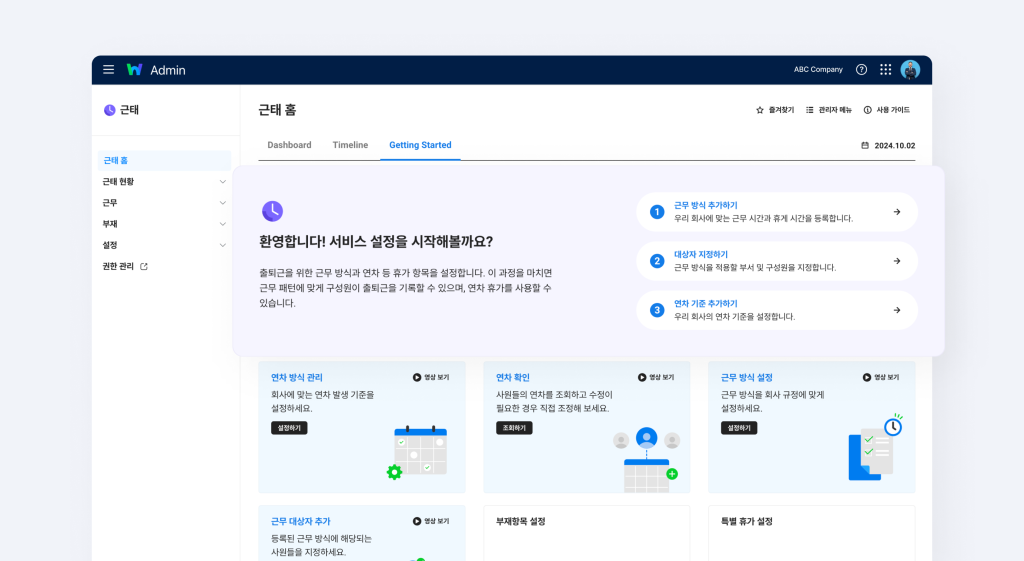Play 영상 보기 on 연차 확인 card

coord(656,377)
